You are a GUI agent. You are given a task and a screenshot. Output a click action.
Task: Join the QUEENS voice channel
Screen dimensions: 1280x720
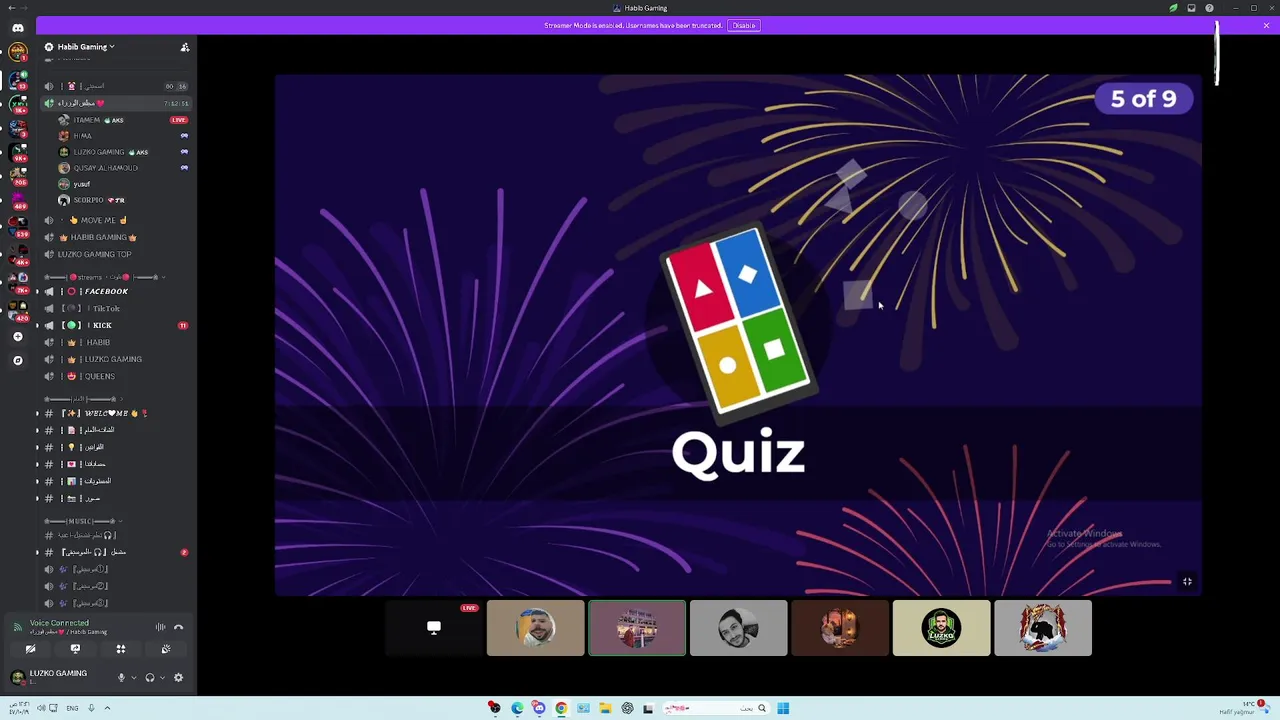98,376
